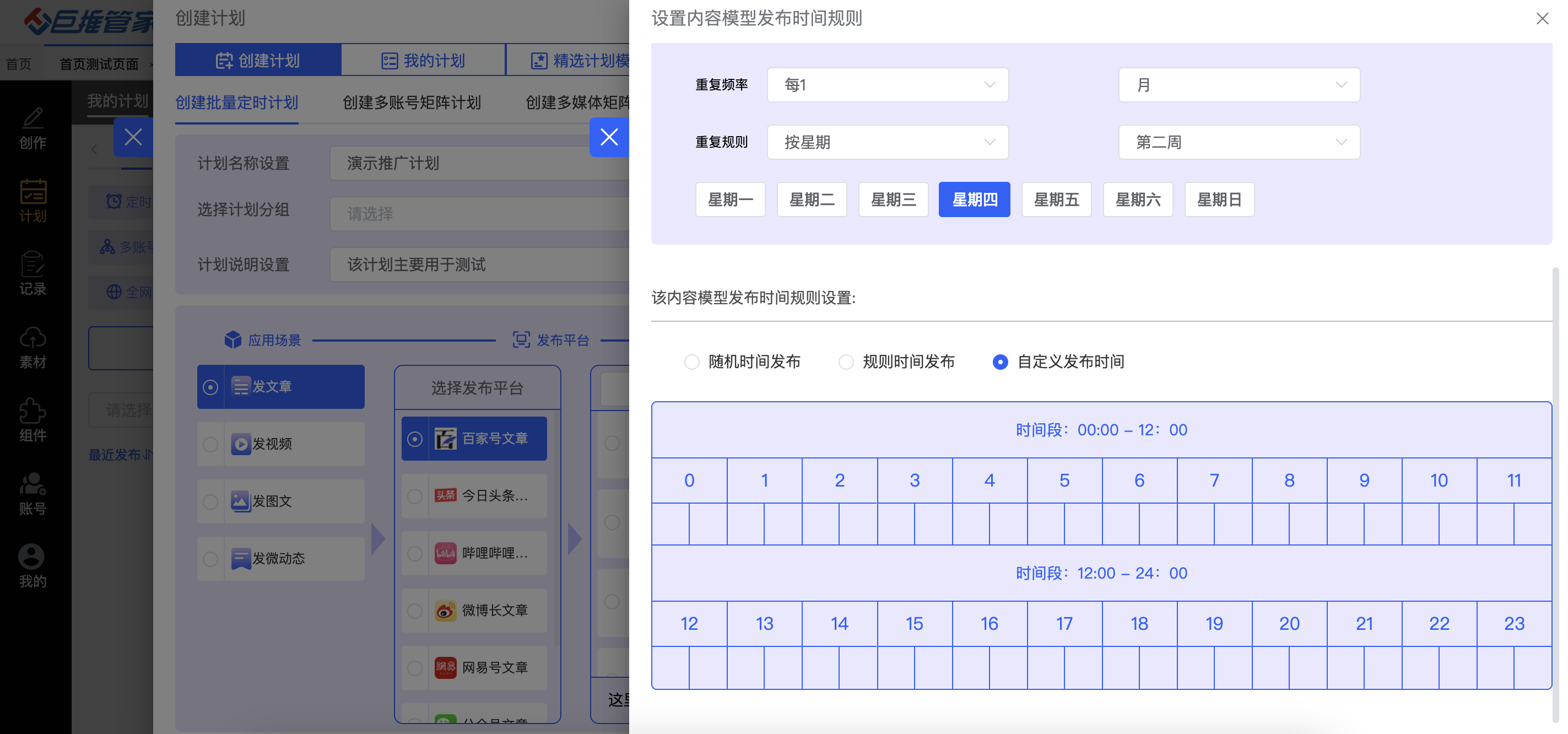Select the 组件 sidebar icon
The height and width of the screenshot is (734, 1568).
(x=31, y=421)
